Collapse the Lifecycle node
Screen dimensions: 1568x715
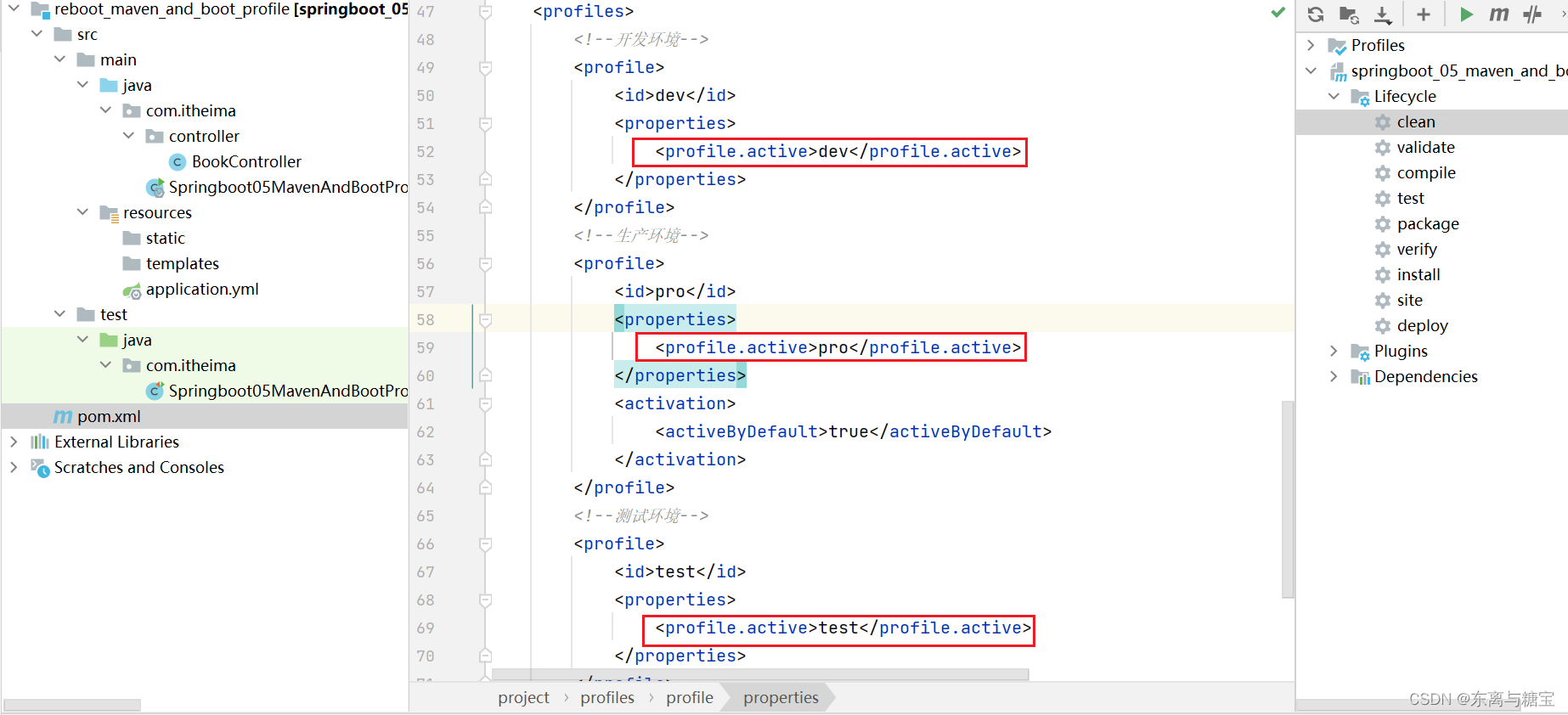(1334, 96)
